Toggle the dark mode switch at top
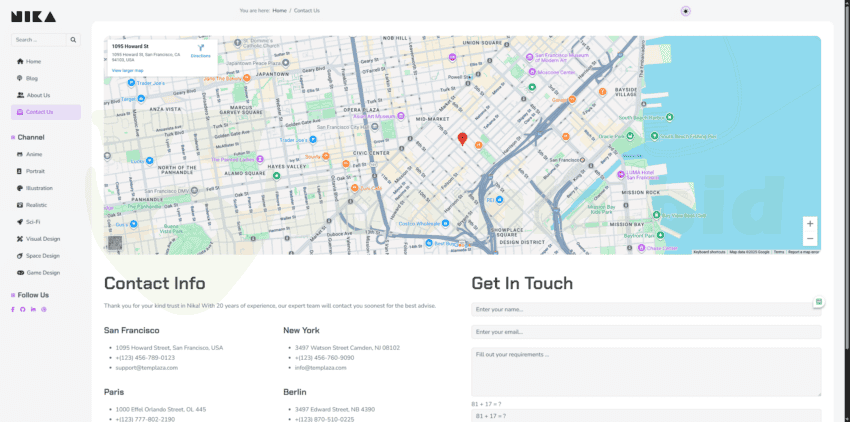 [x=685, y=10]
